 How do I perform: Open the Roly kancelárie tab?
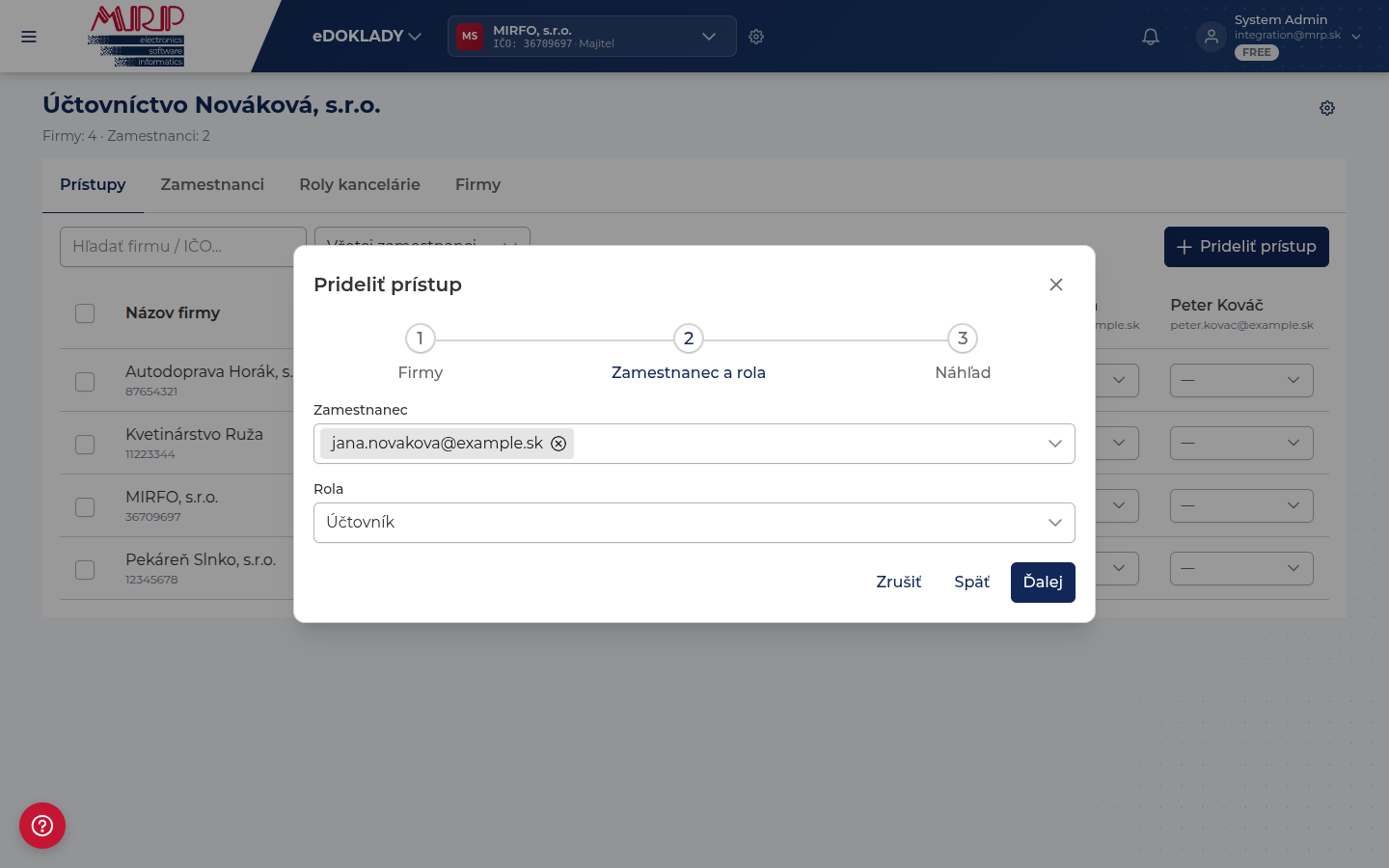coord(360,185)
